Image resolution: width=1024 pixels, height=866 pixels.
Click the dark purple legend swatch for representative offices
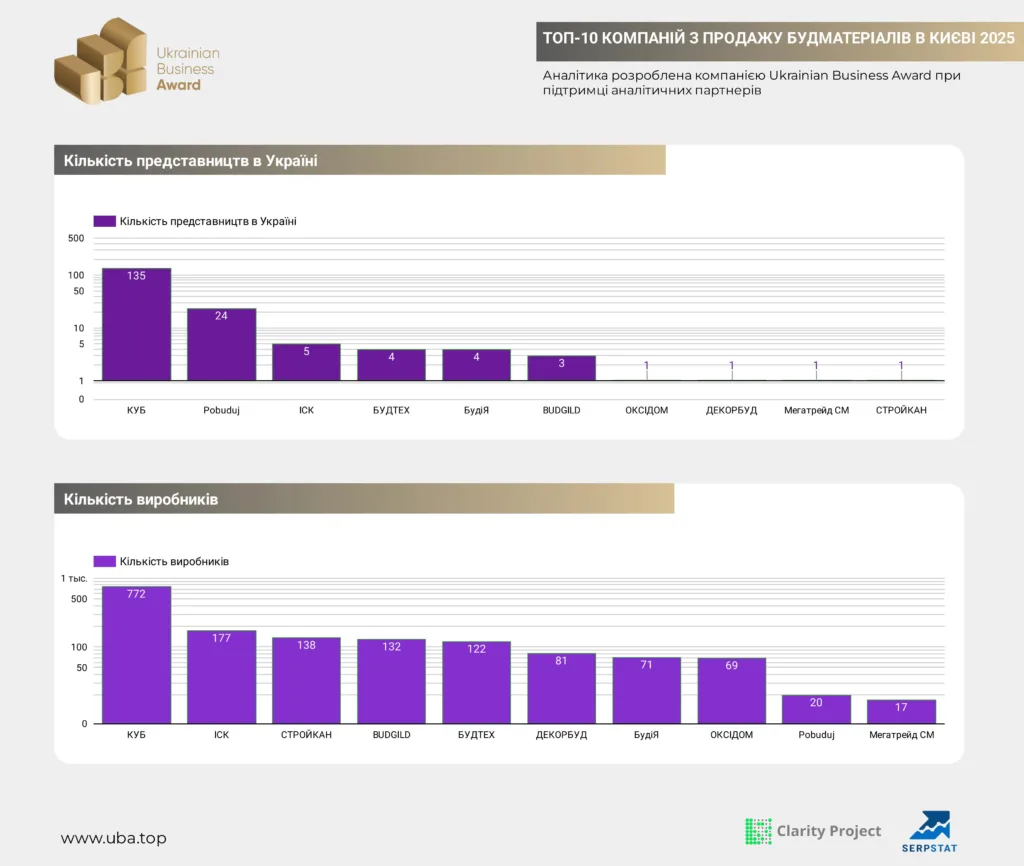point(104,221)
